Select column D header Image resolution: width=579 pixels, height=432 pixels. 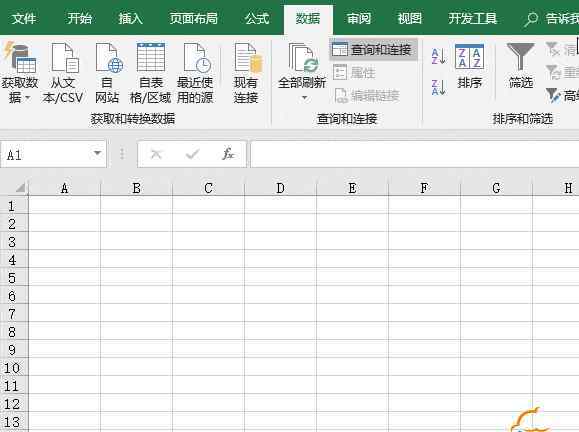point(280,188)
